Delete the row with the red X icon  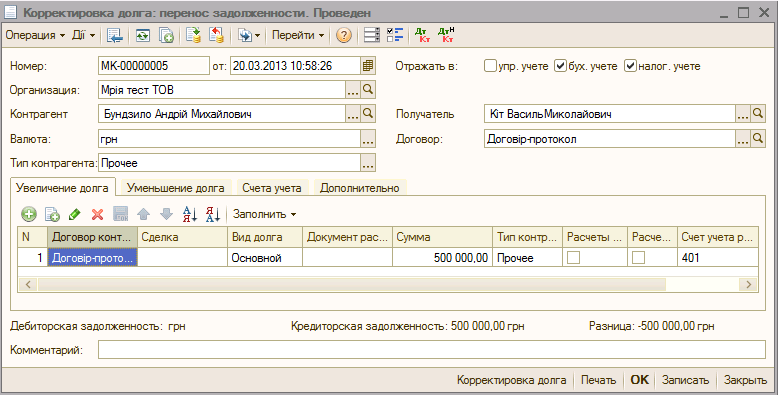point(97,214)
